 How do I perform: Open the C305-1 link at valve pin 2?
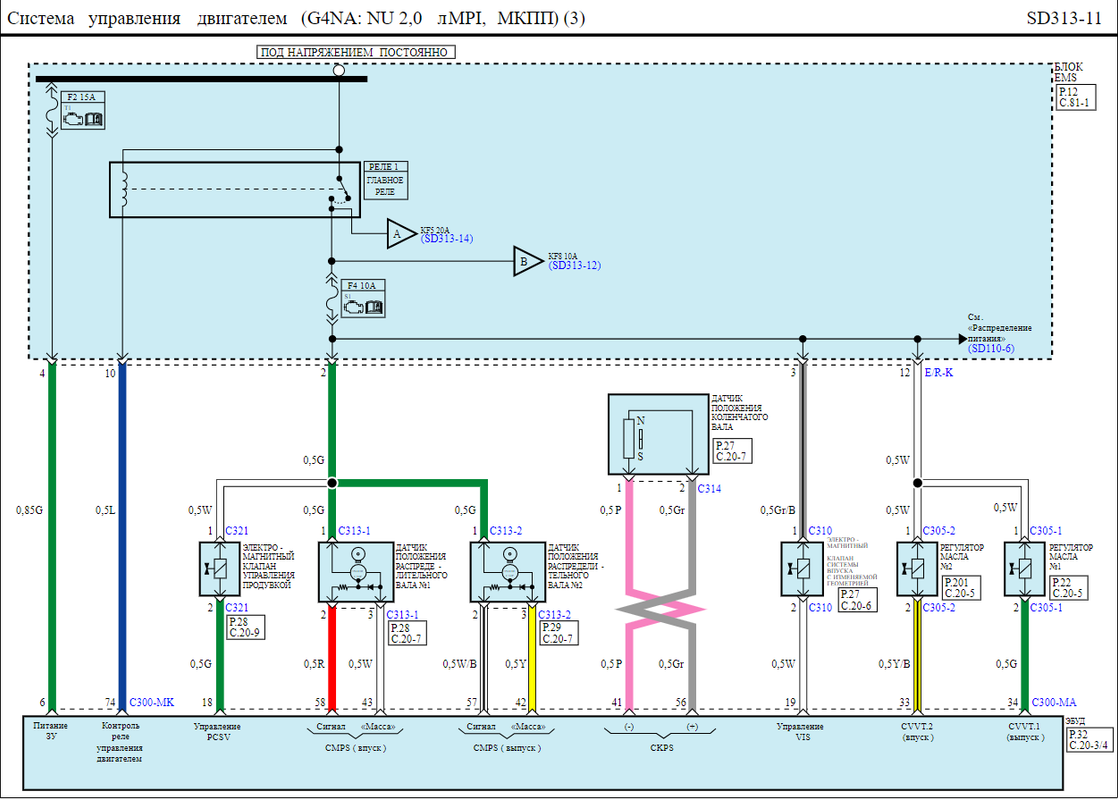pyautogui.click(x=1046, y=607)
